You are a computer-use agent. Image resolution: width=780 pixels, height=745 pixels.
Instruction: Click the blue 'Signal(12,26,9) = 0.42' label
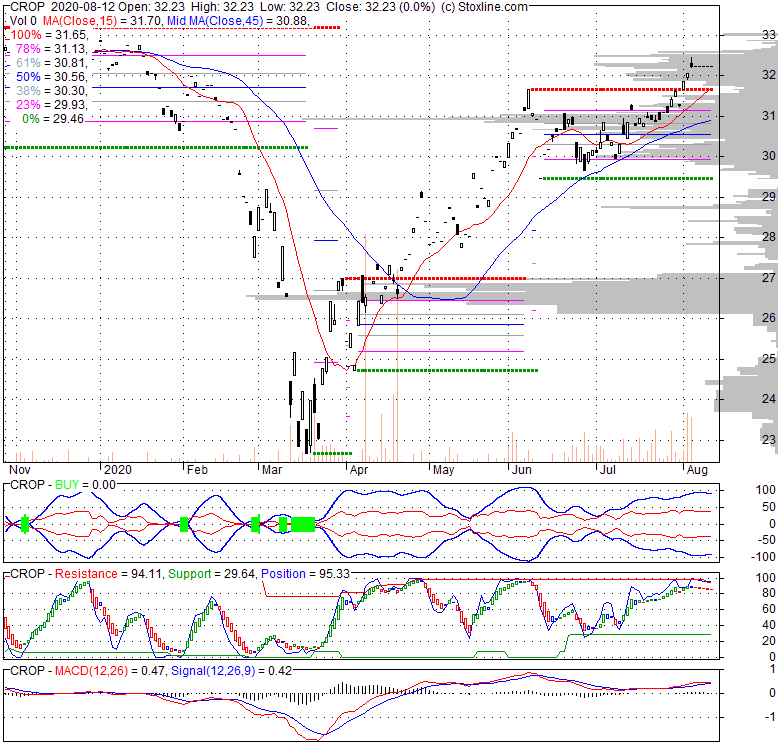pyautogui.click(x=232, y=671)
